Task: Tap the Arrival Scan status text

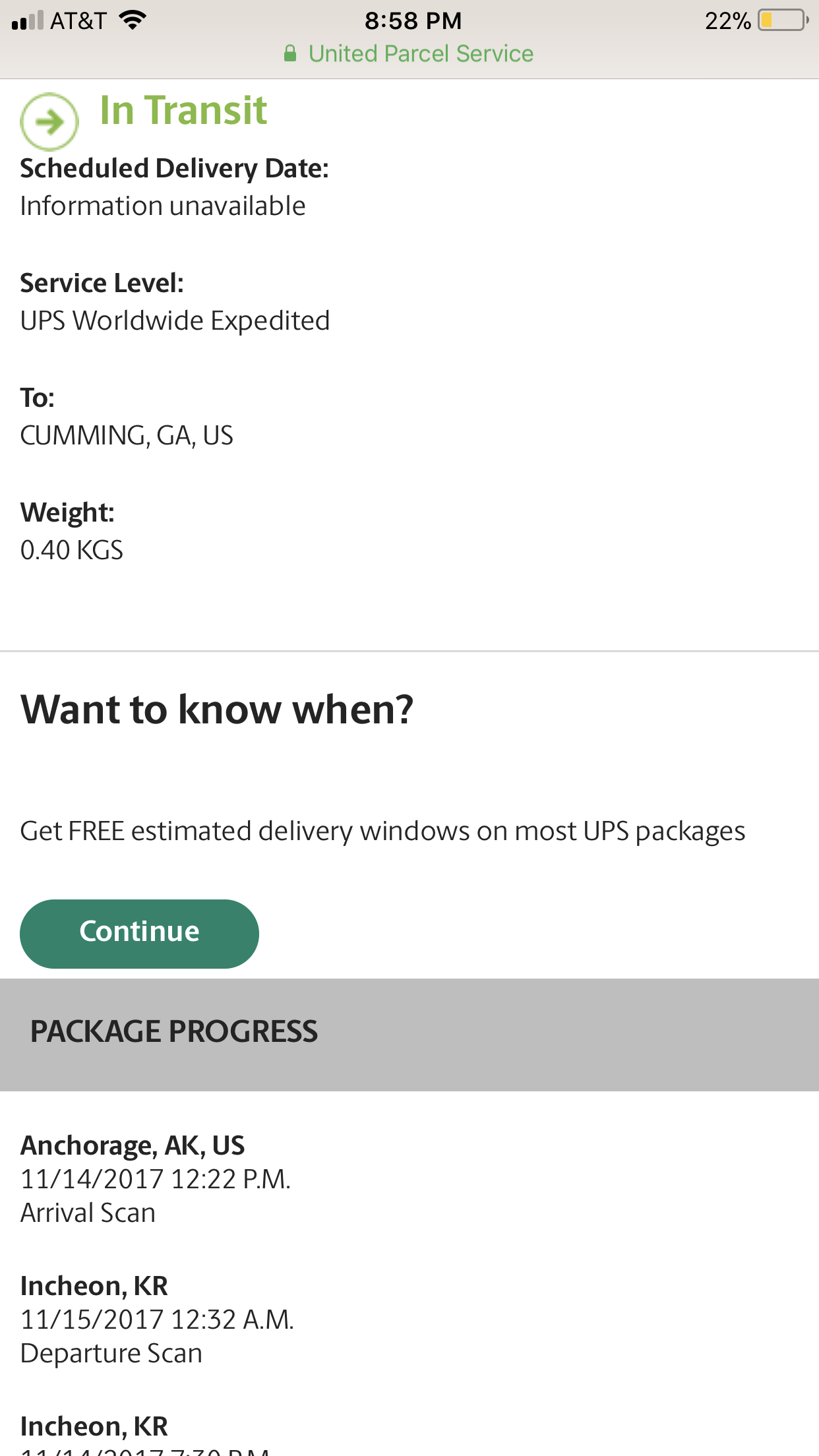Action: pyautogui.click(x=88, y=1213)
